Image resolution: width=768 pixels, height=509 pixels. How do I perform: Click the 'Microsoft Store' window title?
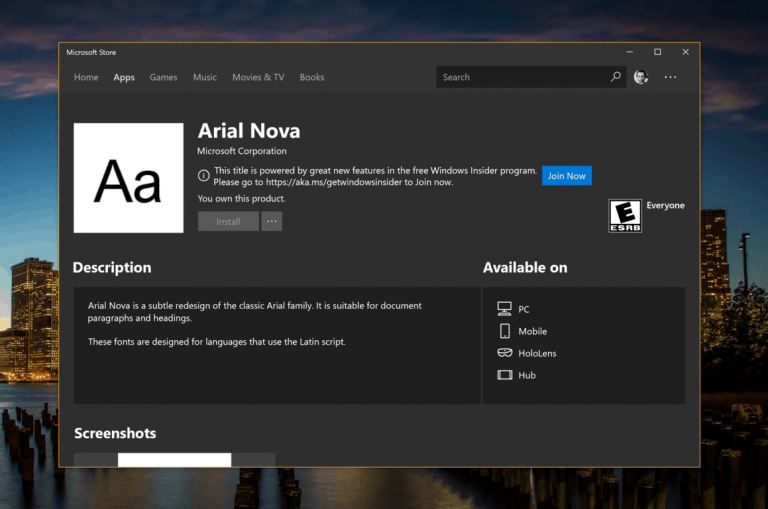click(91, 52)
